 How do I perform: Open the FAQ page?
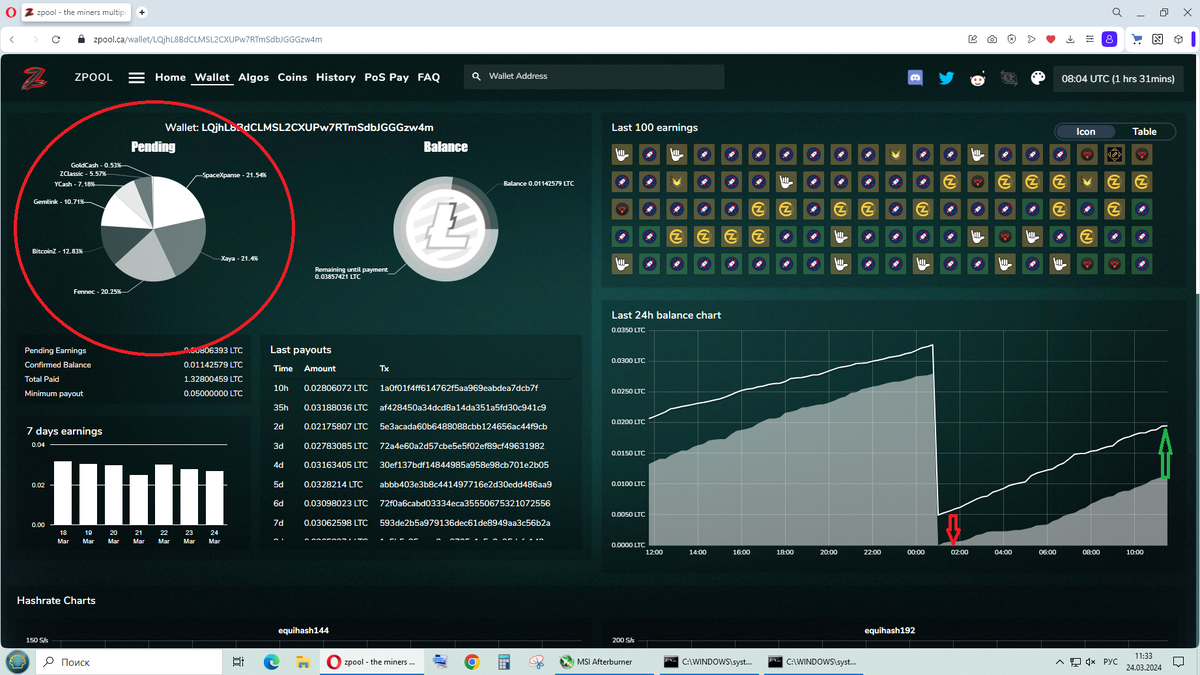429,77
